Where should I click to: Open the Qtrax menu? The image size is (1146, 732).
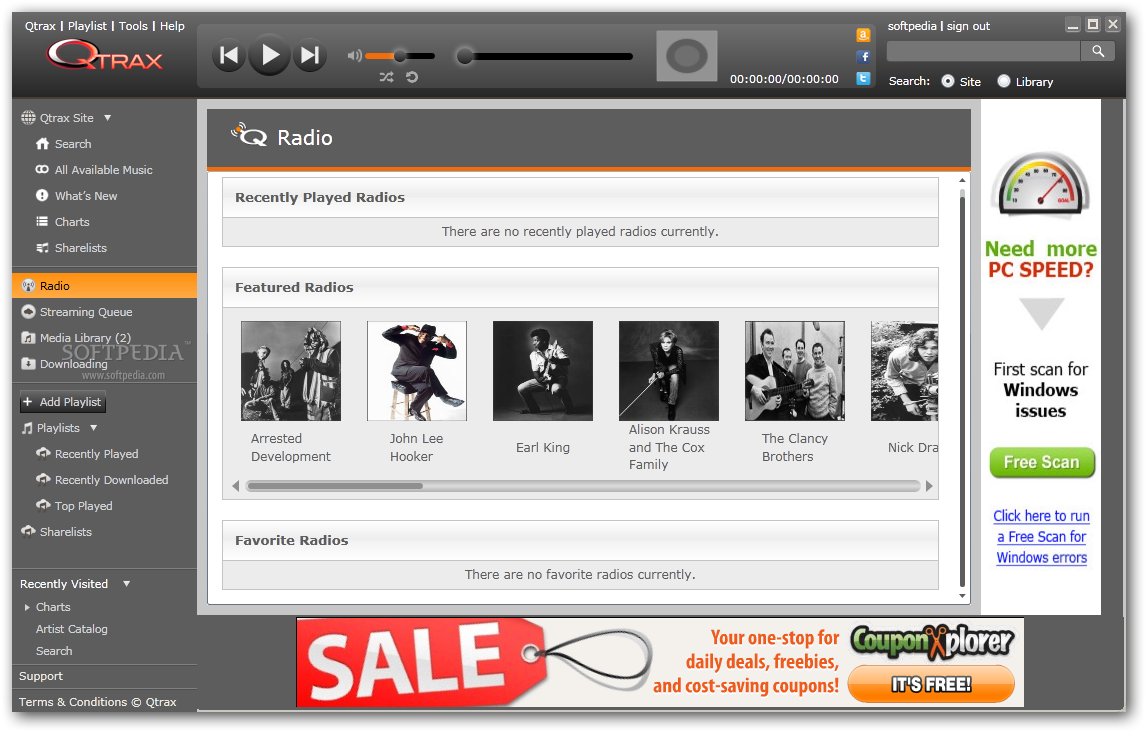coord(40,26)
